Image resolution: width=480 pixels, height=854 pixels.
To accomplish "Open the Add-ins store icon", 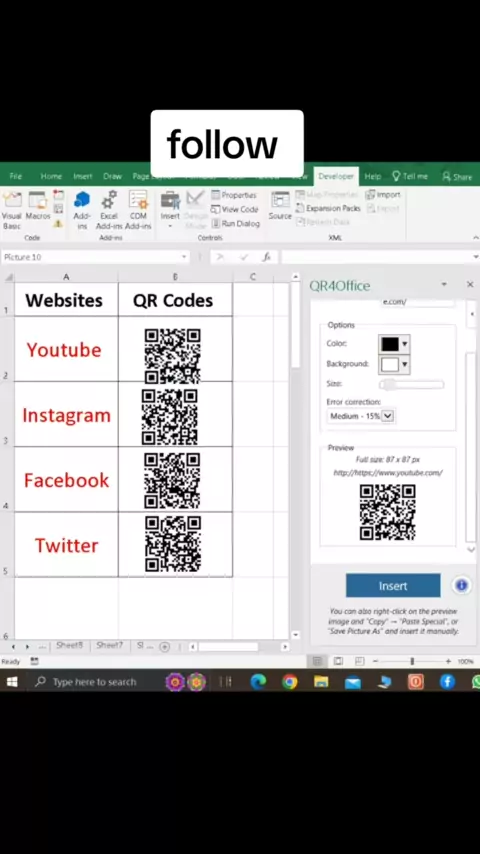I will coord(82,210).
